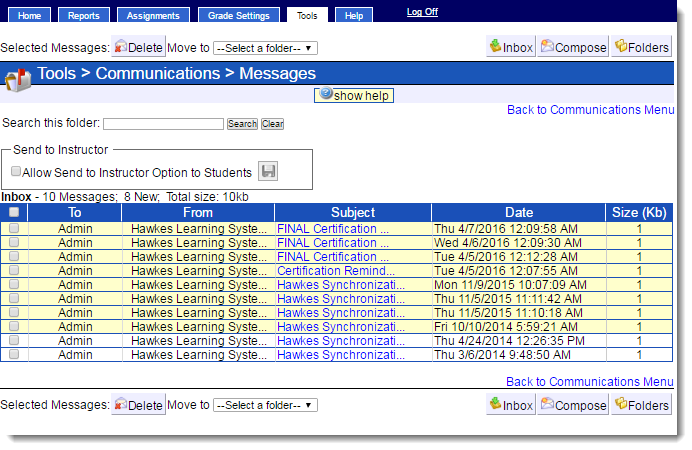Open Hawkes Synchronizati... message from 10/10/2014
The image size is (692, 450).
[x=341, y=326]
